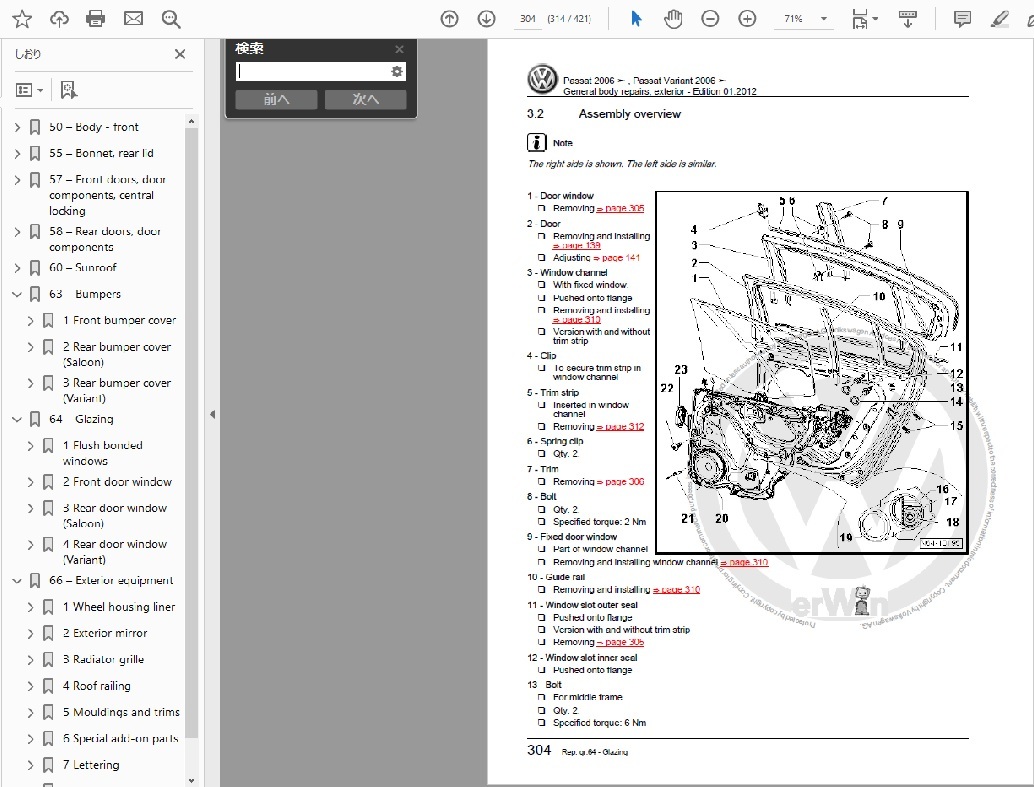
Task: Expand the 60 – Sunroof bookmark
Action: click(x=18, y=268)
